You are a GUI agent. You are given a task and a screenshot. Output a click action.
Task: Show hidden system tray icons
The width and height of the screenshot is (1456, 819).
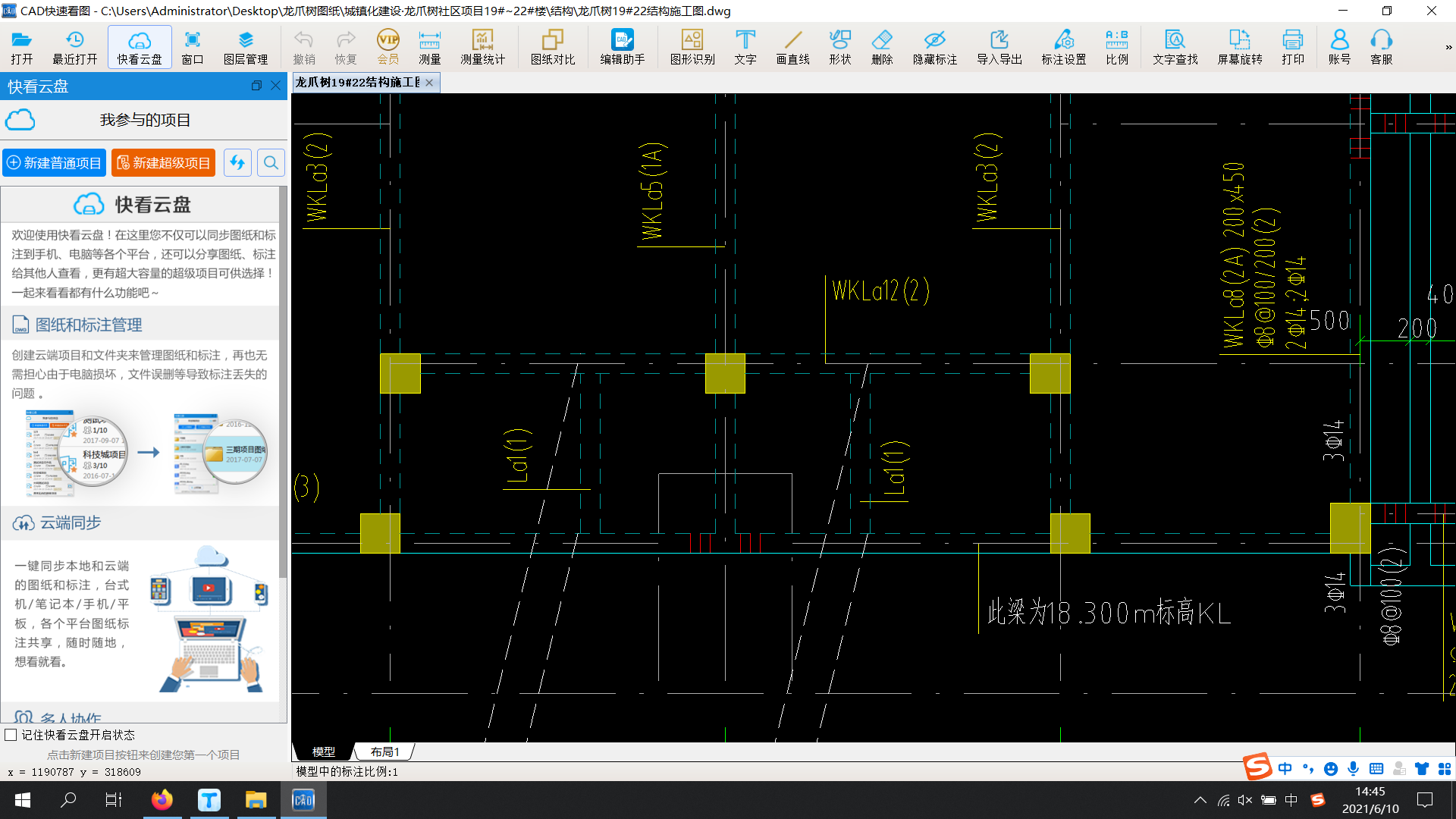[1200, 800]
